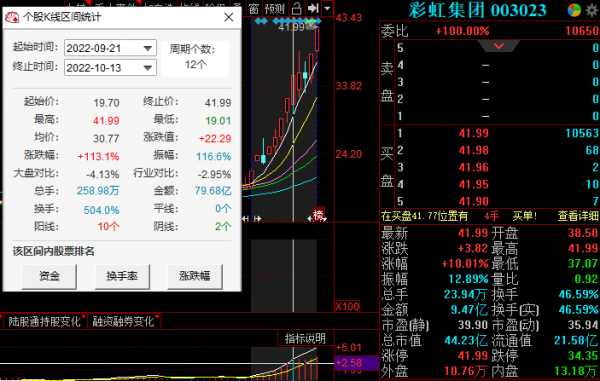
Task: Click the left range arrow at chart bottom
Action: coord(246,218)
